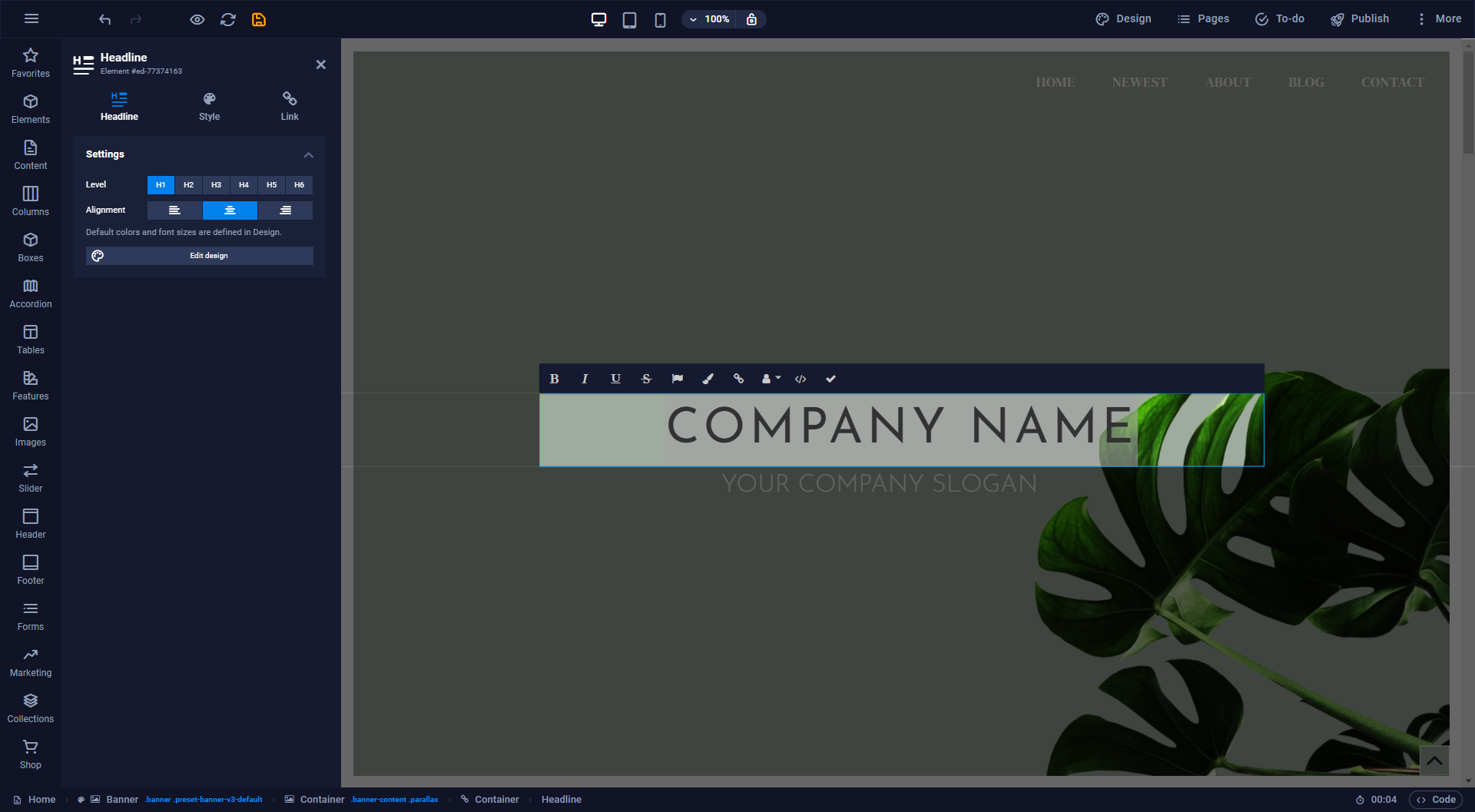Click the insert link icon in text toolbar
The height and width of the screenshot is (812, 1475).
pos(738,379)
